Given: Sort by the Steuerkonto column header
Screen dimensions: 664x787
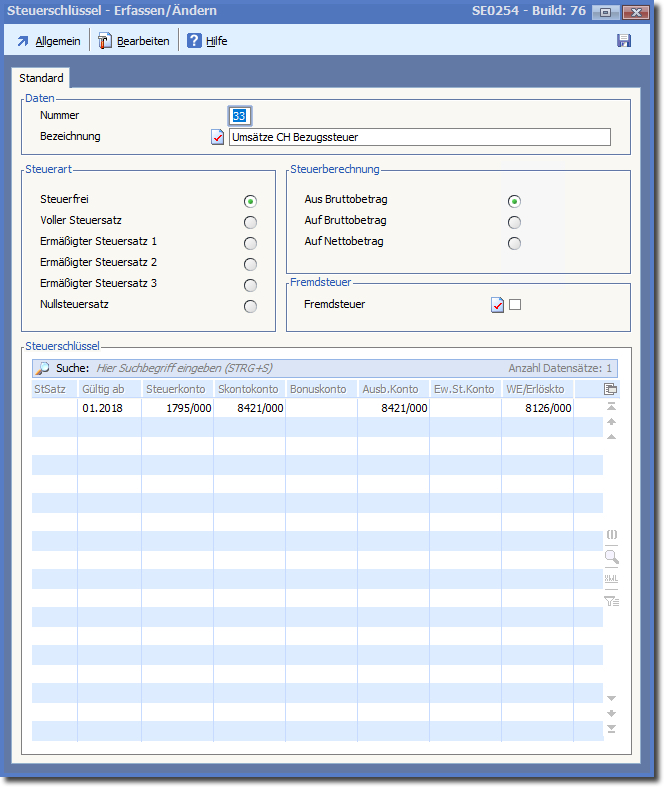Looking at the screenshot, I should (177, 388).
